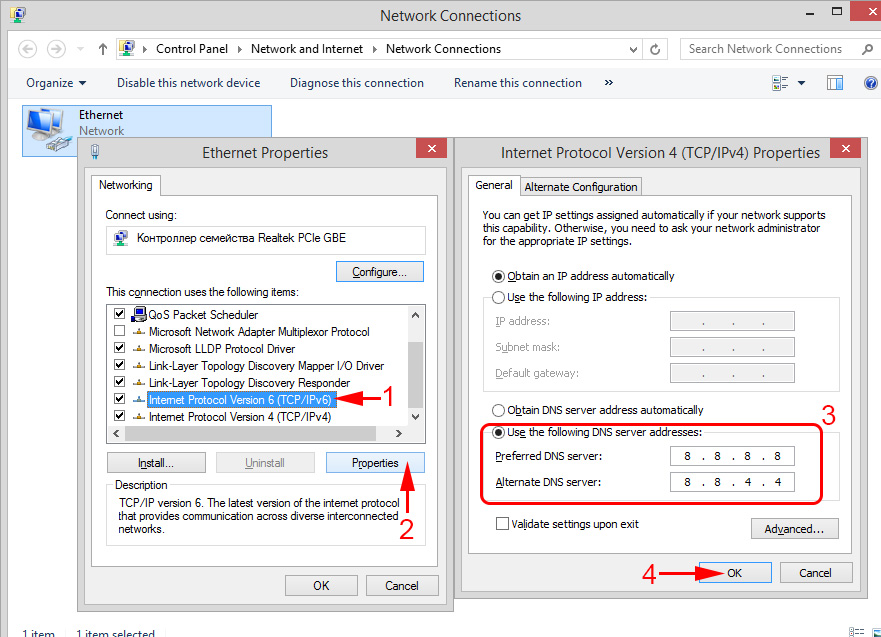Uncheck QoS Packet Scheduler checkbox
Image resolution: width=881 pixels, height=637 pixels.
pos(120,313)
